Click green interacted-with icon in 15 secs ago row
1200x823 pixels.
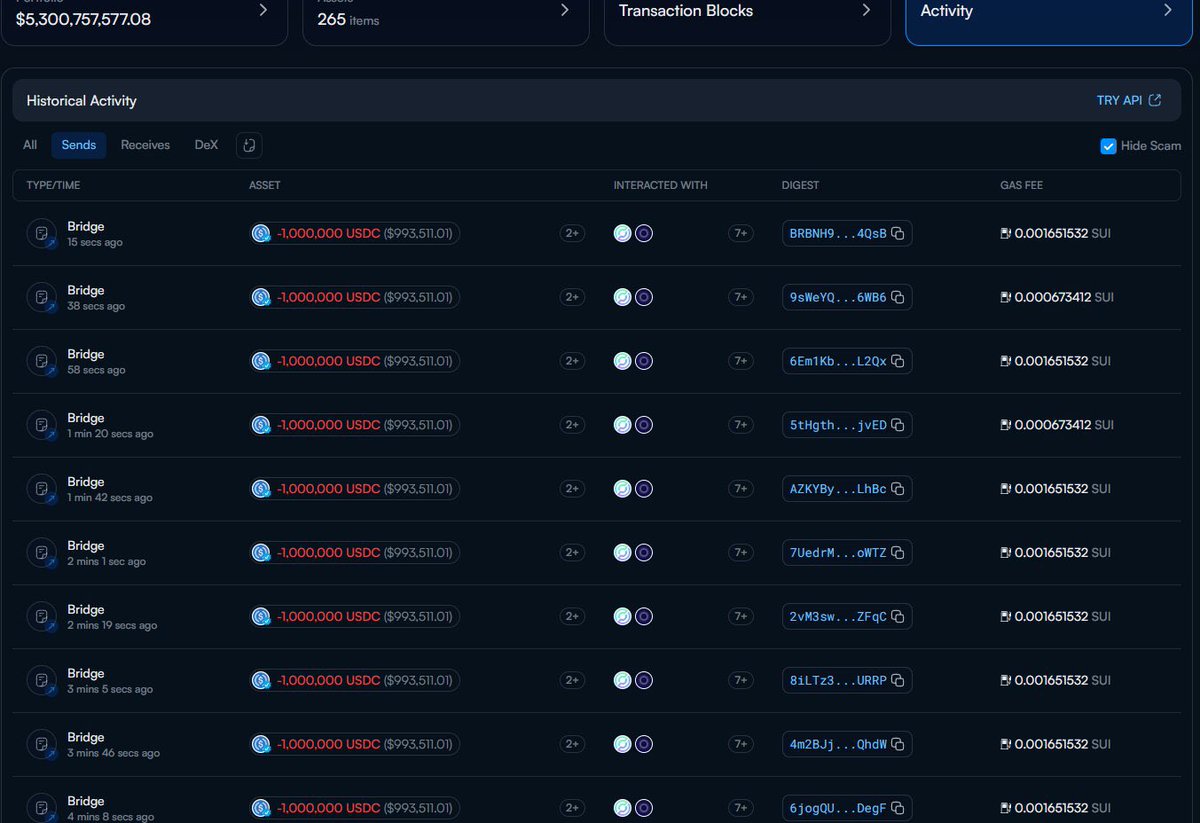pyautogui.click(x=622, y=233)
